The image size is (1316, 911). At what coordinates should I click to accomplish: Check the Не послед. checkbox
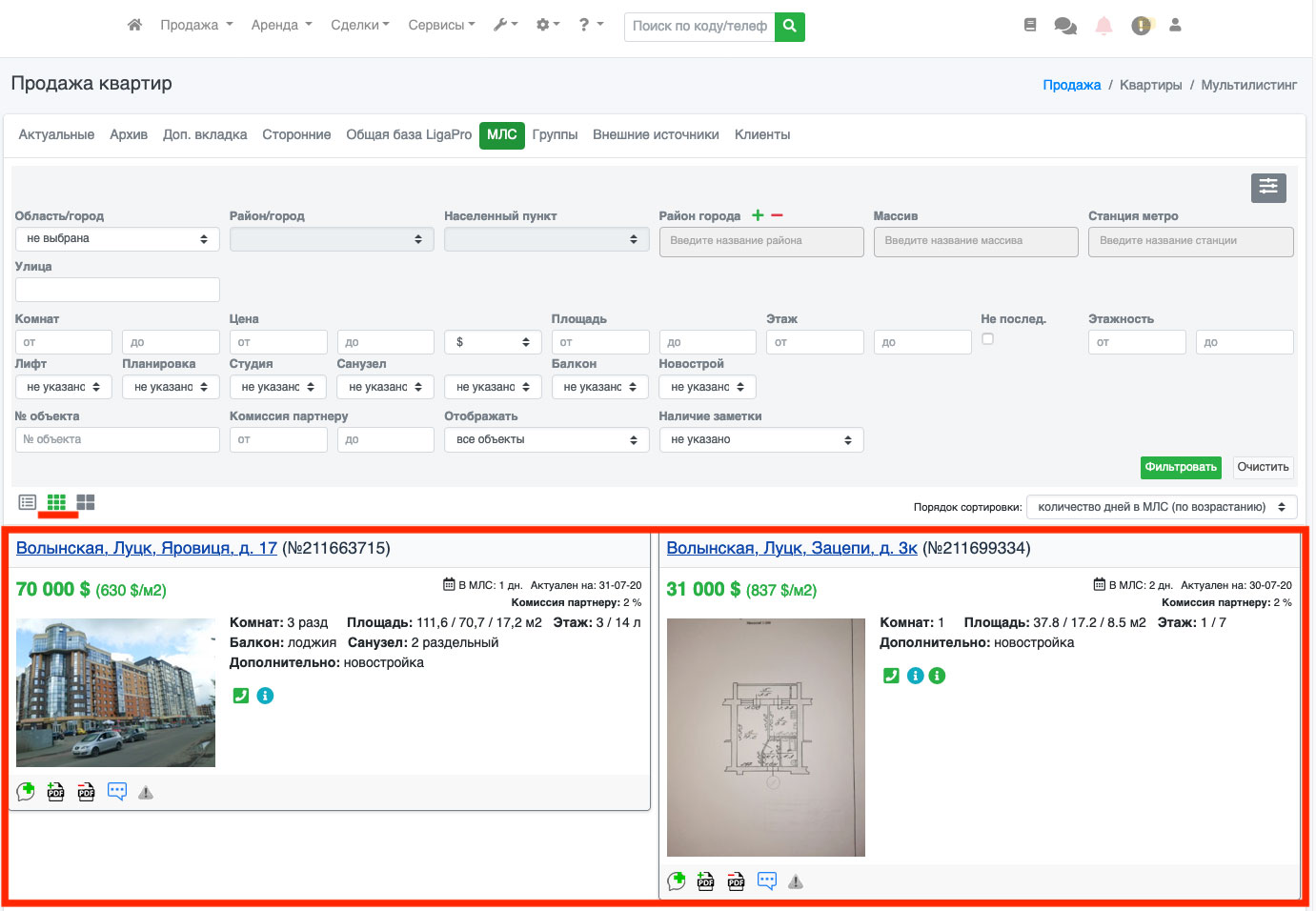tap(987, 338)
